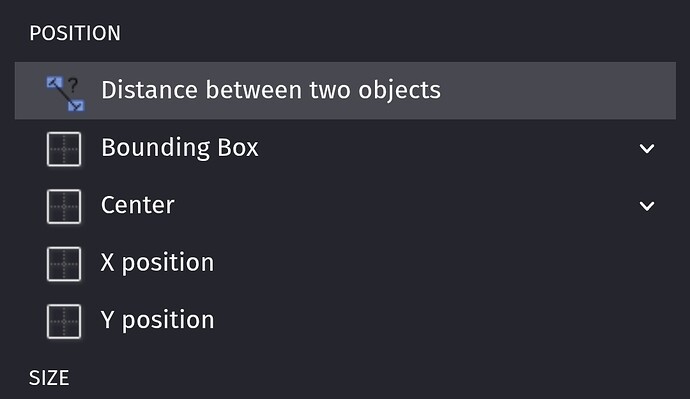Click the POSITION section header
The width and height of the screenshot is (690, 399).
pyautogui.click(x=75, y=33)
